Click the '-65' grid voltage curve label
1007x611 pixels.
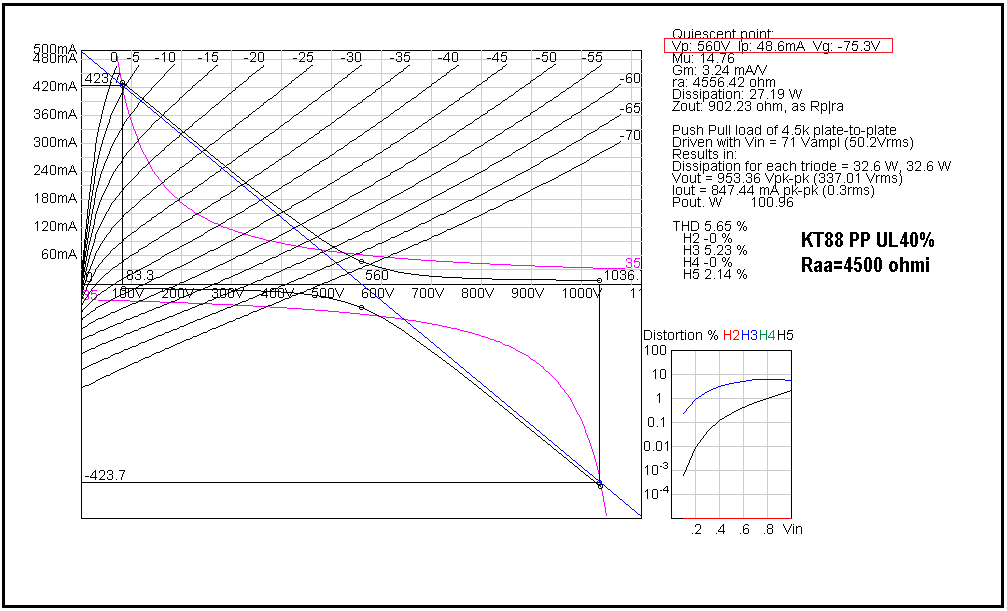coord(630,109)
